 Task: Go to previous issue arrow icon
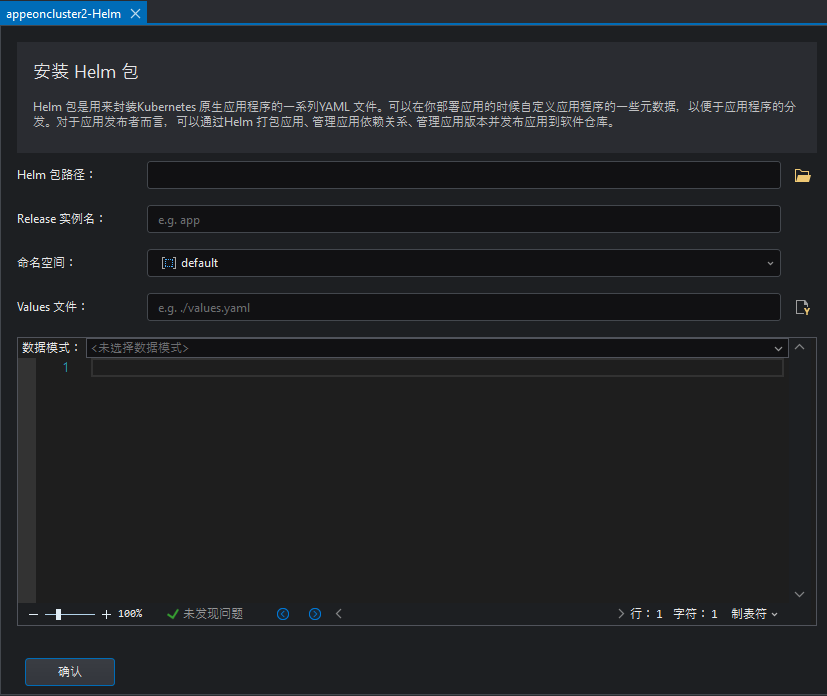283,614
